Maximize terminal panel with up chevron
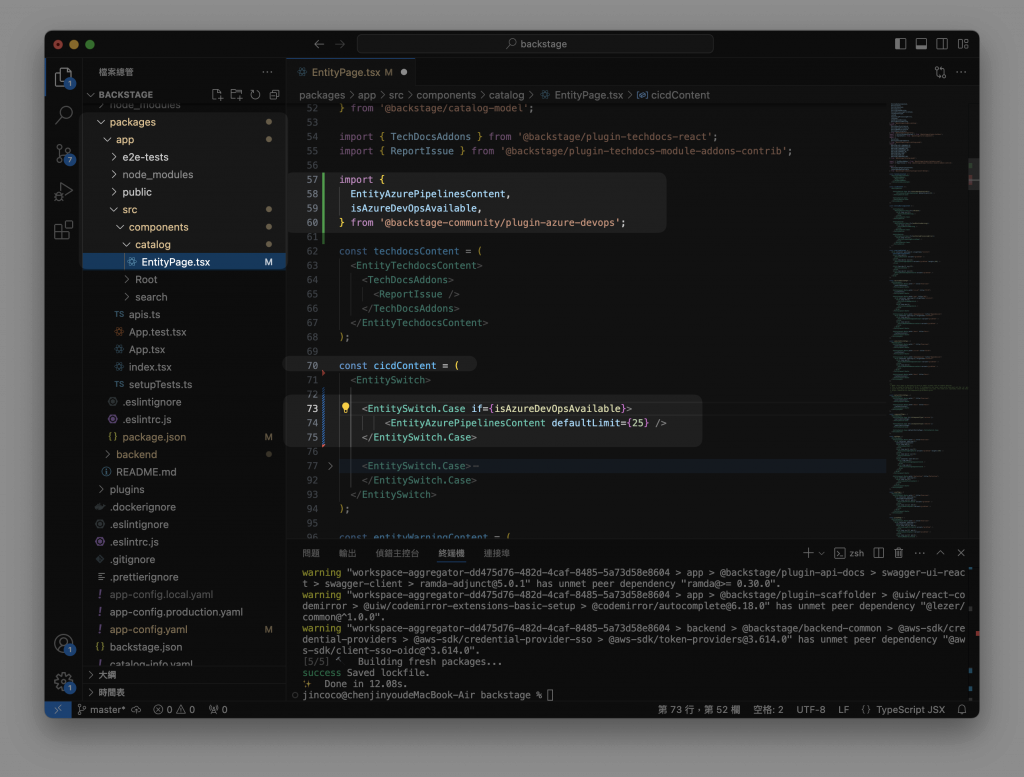Image resolution: width=1024 pixels, height=777 pixels. [940, 552]
